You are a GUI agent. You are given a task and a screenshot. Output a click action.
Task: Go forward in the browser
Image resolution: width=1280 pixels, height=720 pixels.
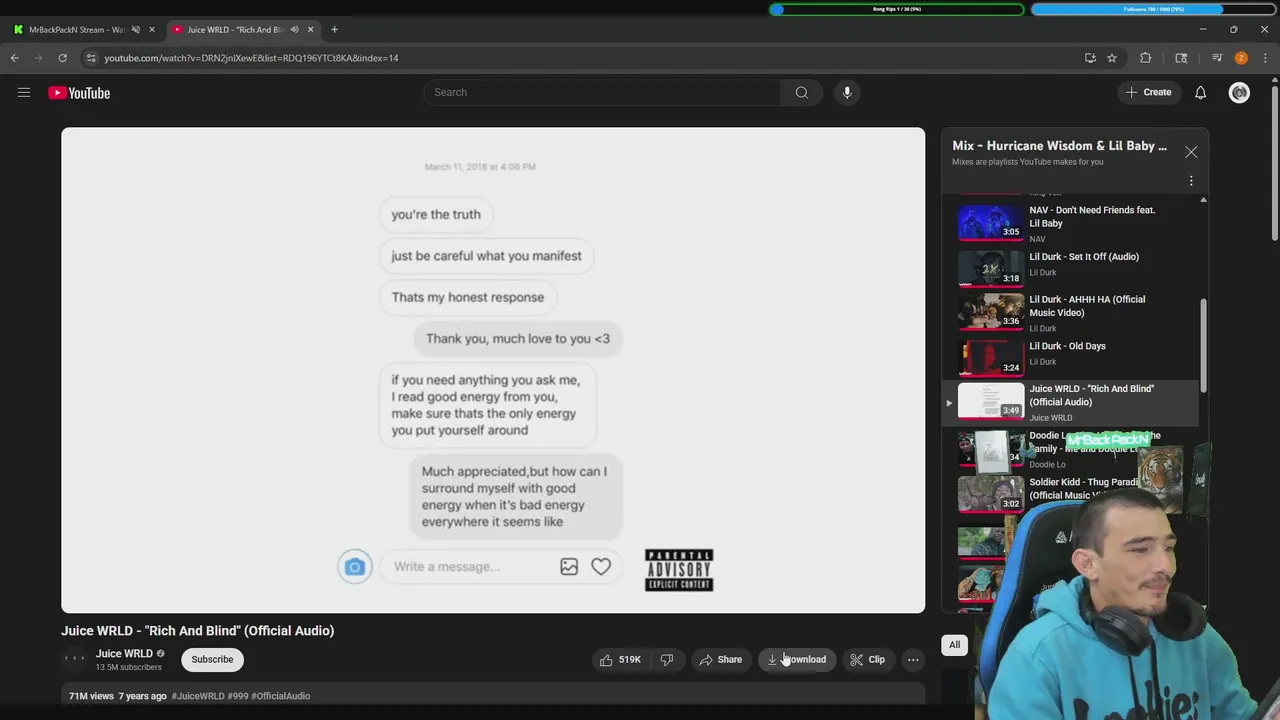pos(39,58)
